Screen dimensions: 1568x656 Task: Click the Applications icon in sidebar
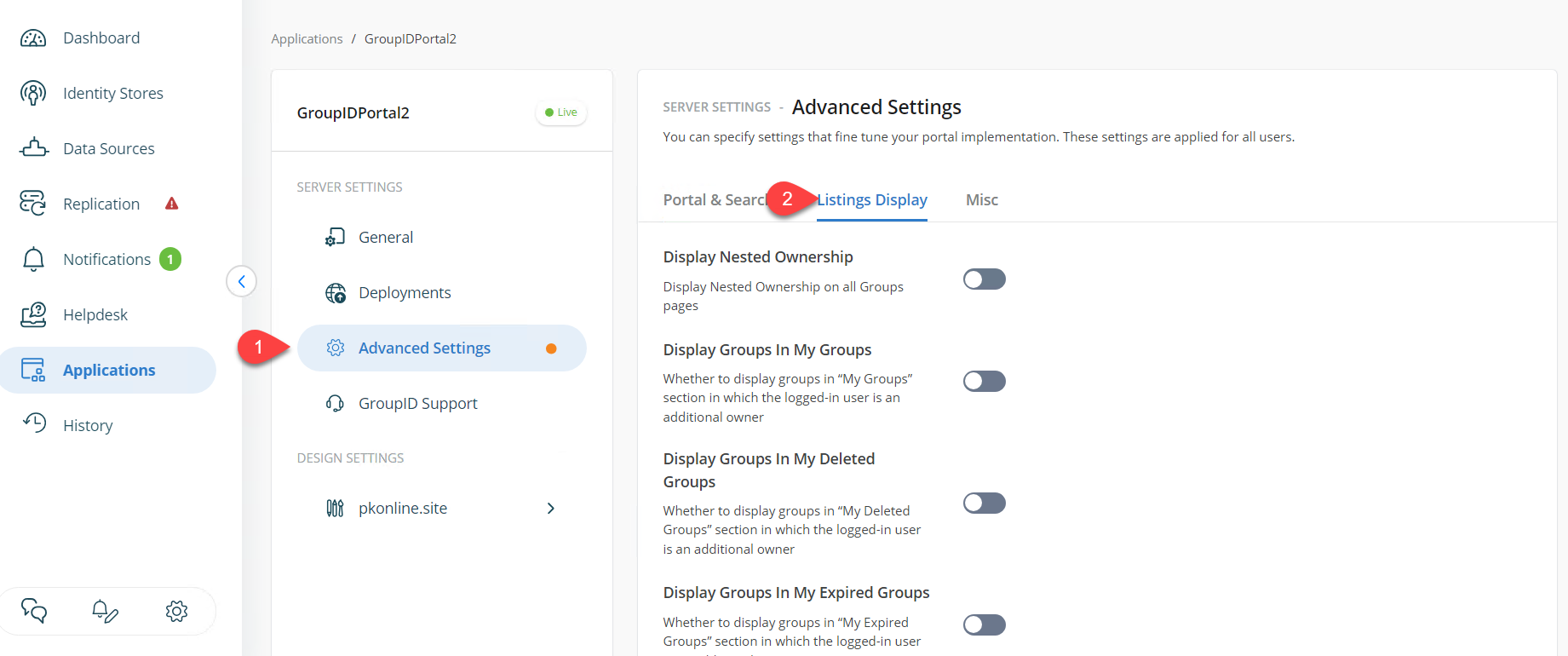(33, 370)
